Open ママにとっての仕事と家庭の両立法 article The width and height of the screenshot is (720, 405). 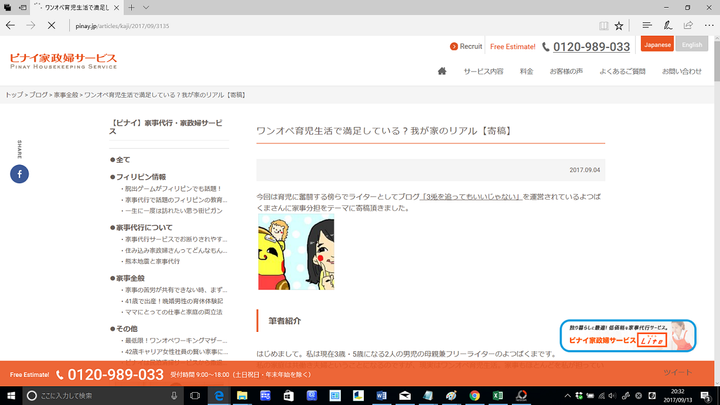pos(173,312)
